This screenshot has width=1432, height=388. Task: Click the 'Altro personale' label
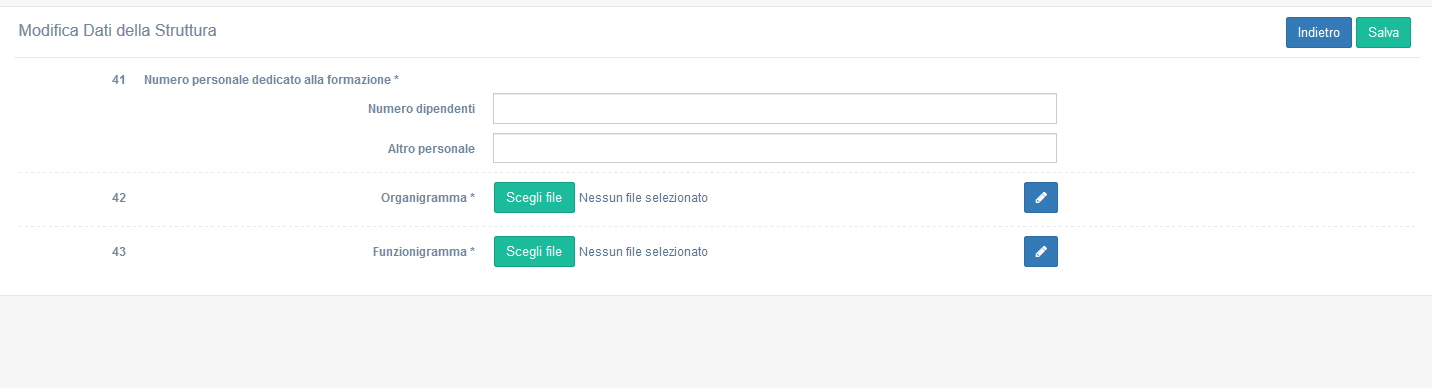pyautogui.click(x=431, y=148)
